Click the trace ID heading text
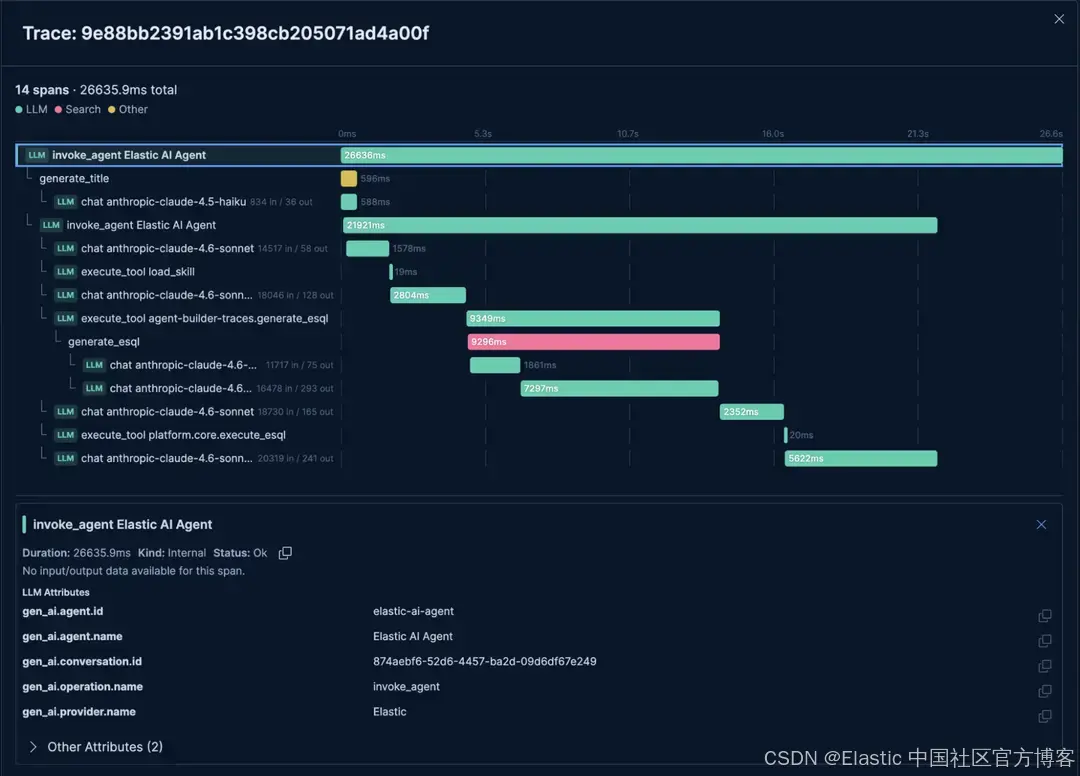The image size is (1080, 776). 225,33
